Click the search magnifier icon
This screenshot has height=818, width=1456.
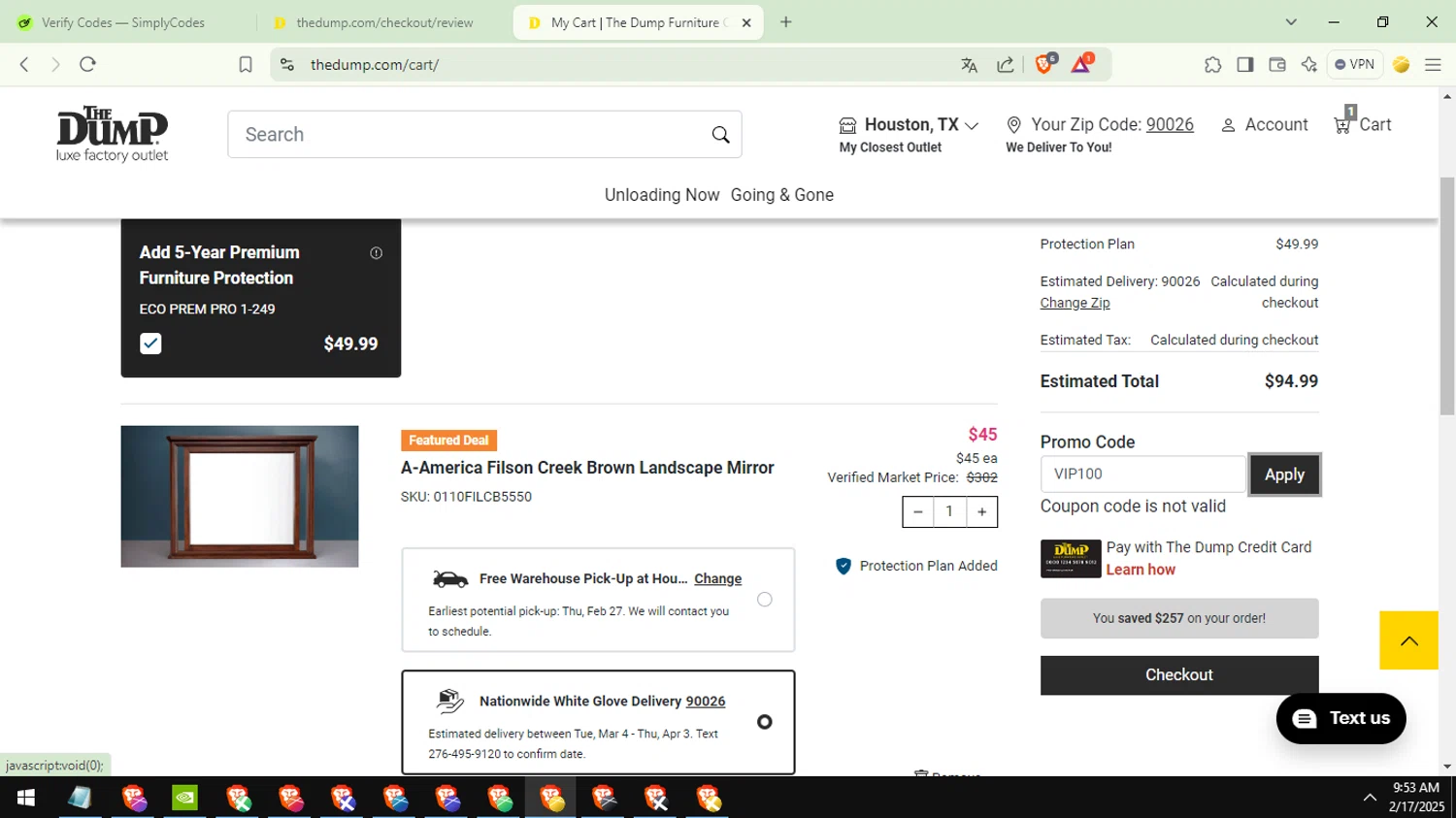coord(720,135)
